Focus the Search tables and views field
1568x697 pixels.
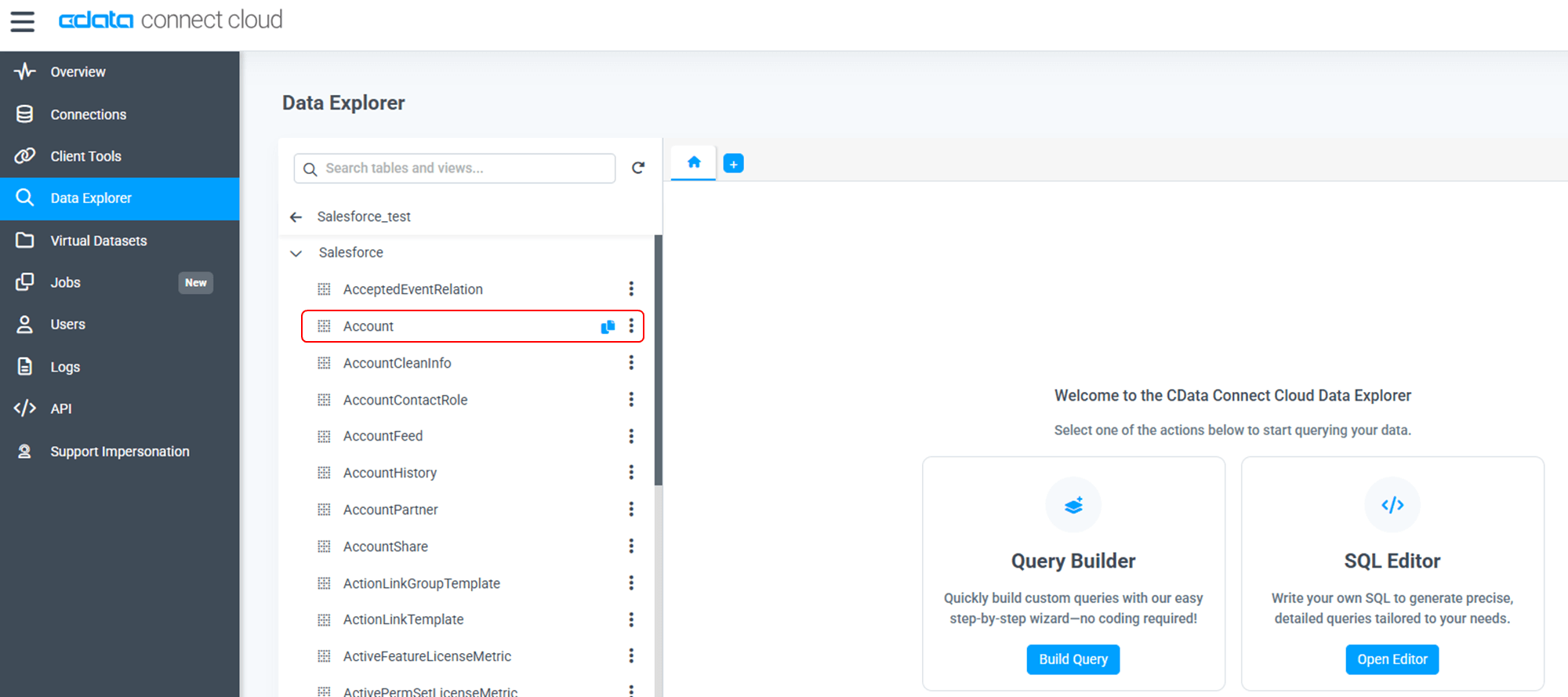455,169
